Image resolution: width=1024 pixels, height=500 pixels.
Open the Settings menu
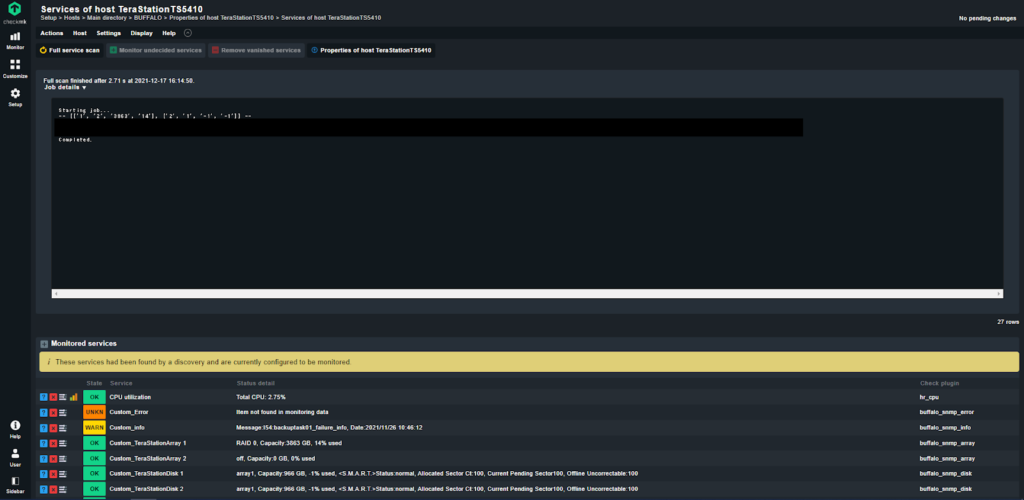click(x=108, y=33)
